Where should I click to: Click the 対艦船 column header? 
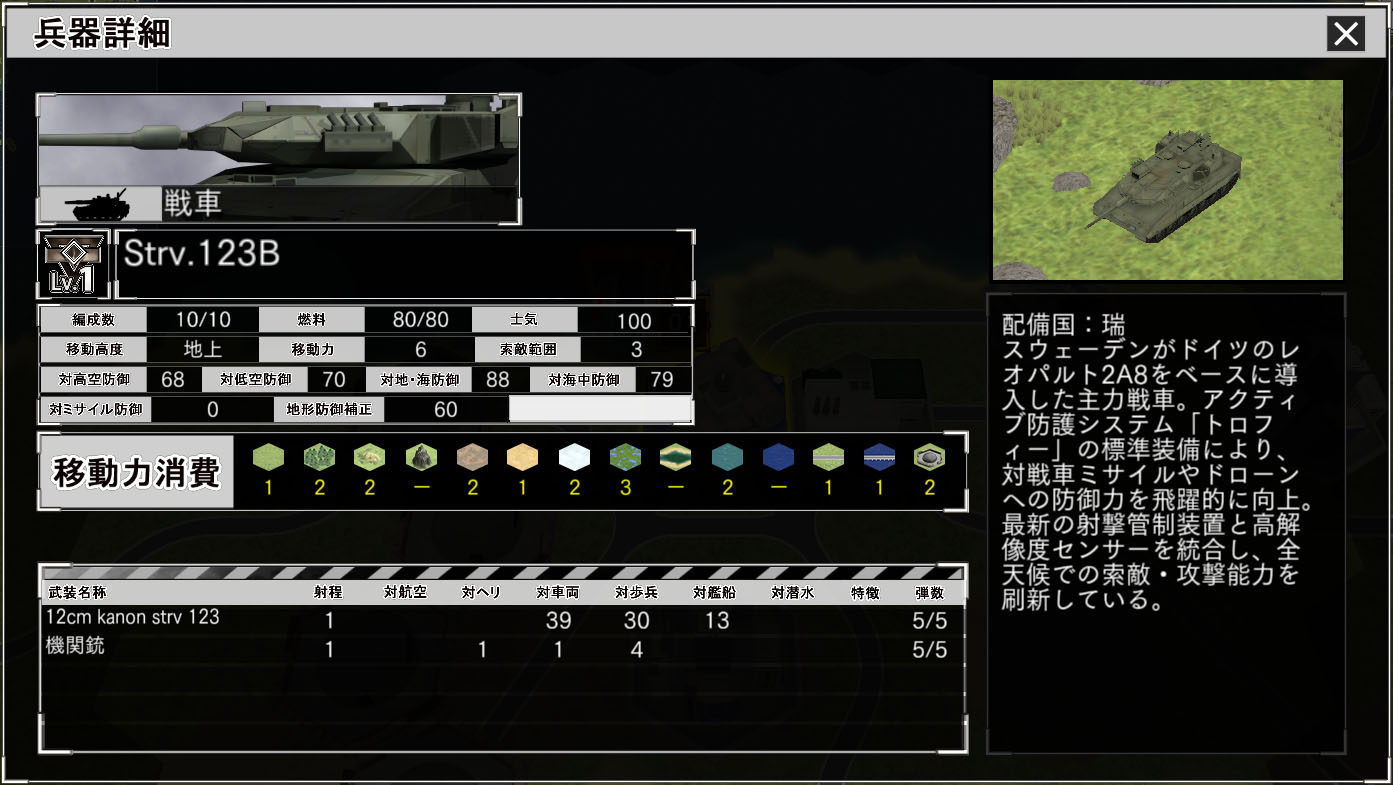(714, 593)
